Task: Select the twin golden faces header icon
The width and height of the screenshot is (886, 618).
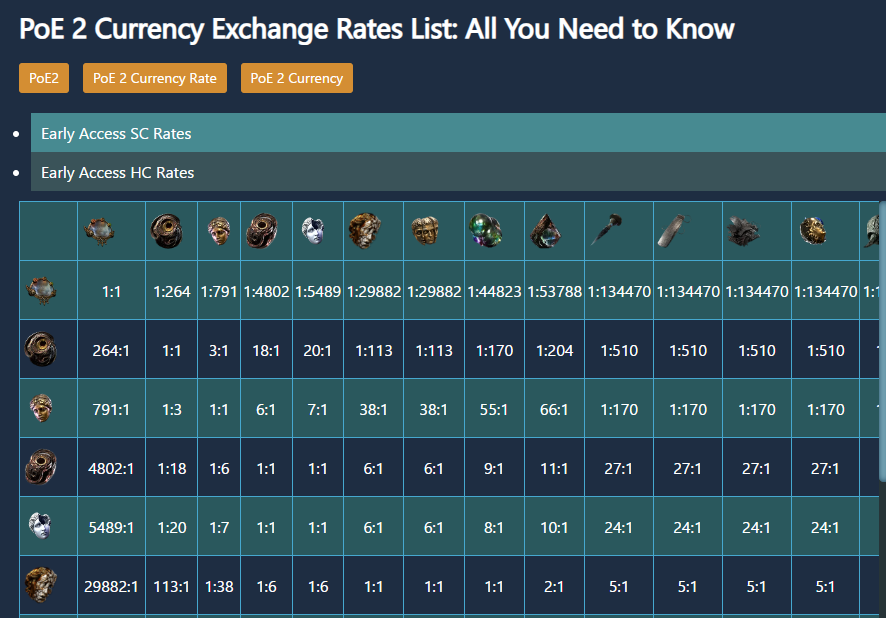Action: pos(426,231)
